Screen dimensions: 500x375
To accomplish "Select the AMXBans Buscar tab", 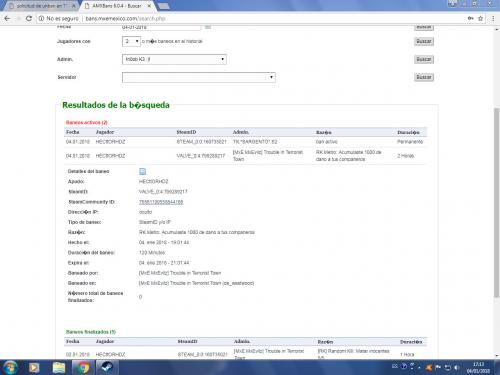I will click(117, 6).
